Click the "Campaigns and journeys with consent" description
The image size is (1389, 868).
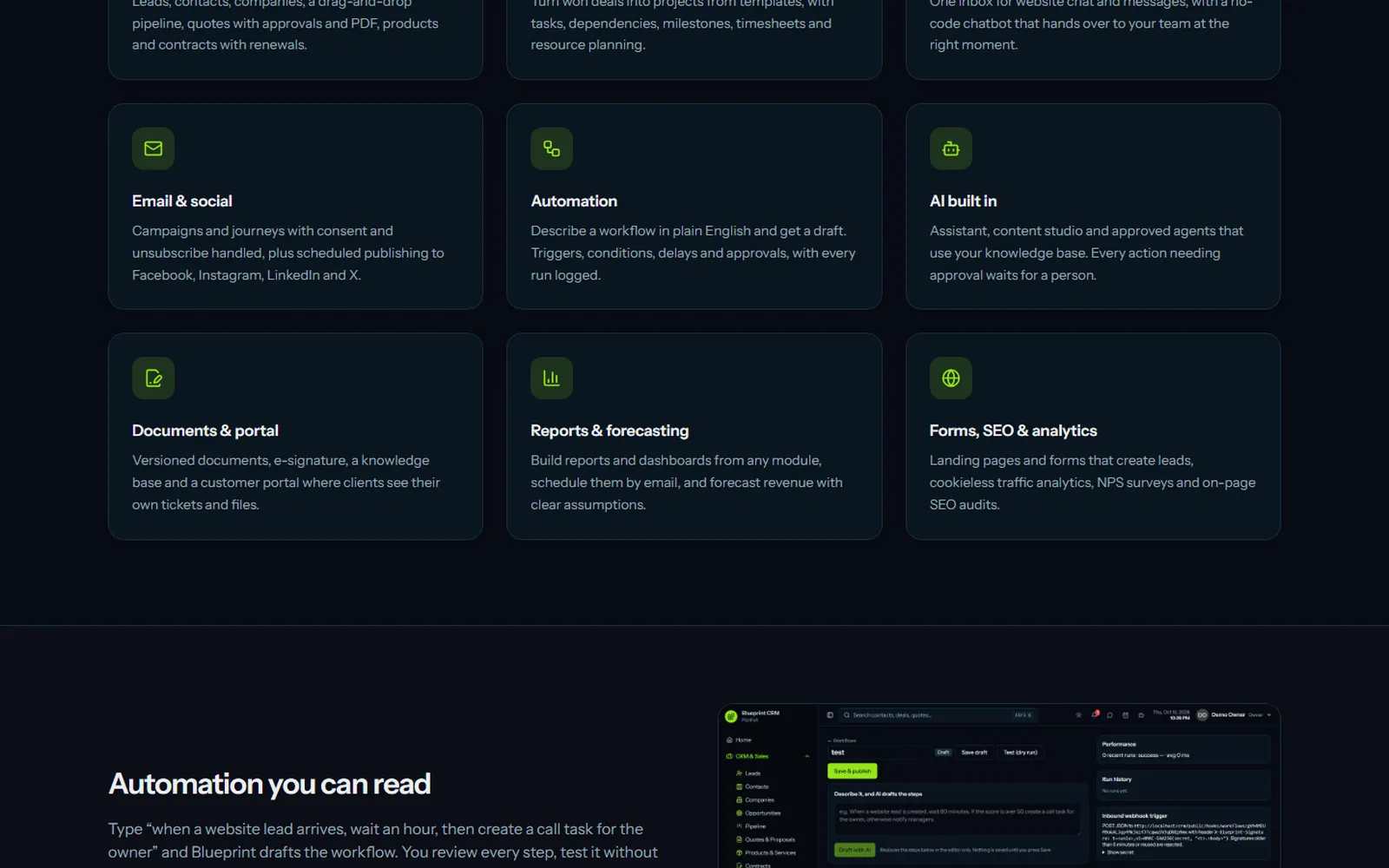tap(288, 253)
